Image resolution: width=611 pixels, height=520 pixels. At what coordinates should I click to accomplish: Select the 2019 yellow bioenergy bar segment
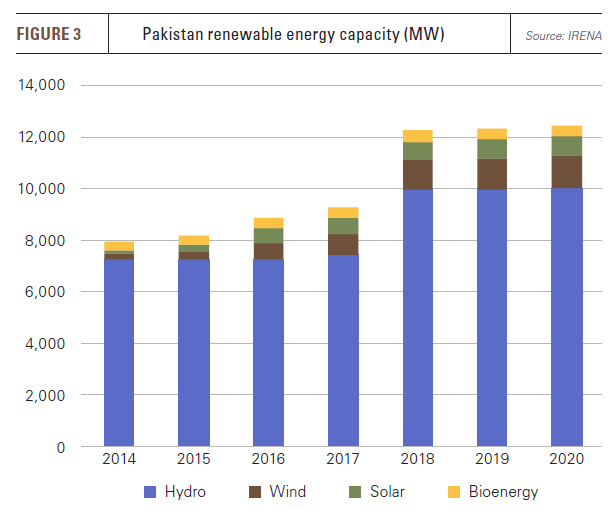(x=492, y=133)
